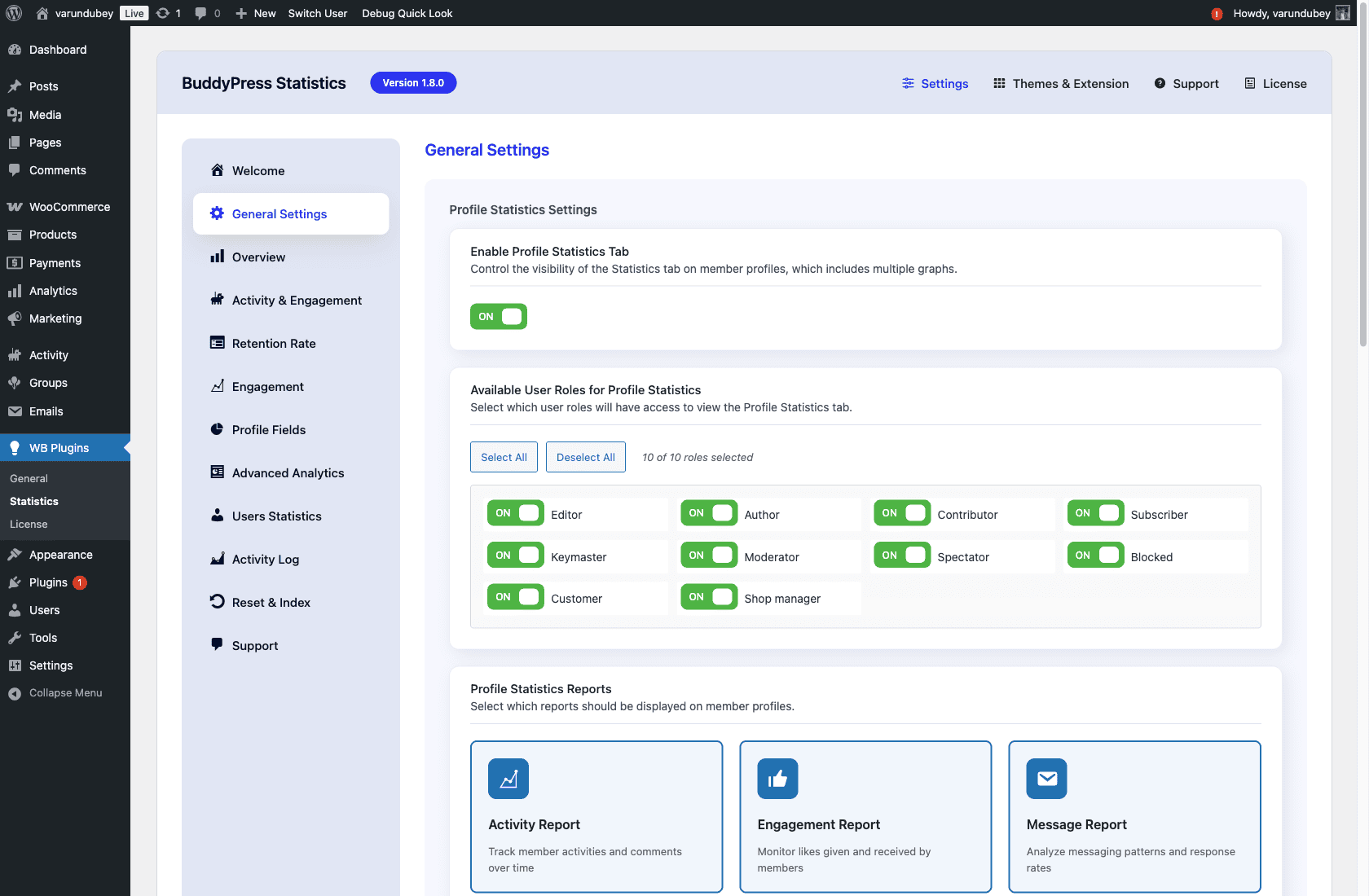Image resolution: width=1369 pixels, height=896 pixels.
Task: Open the site home icon for varundubey
Action: (x=42, y=13)
